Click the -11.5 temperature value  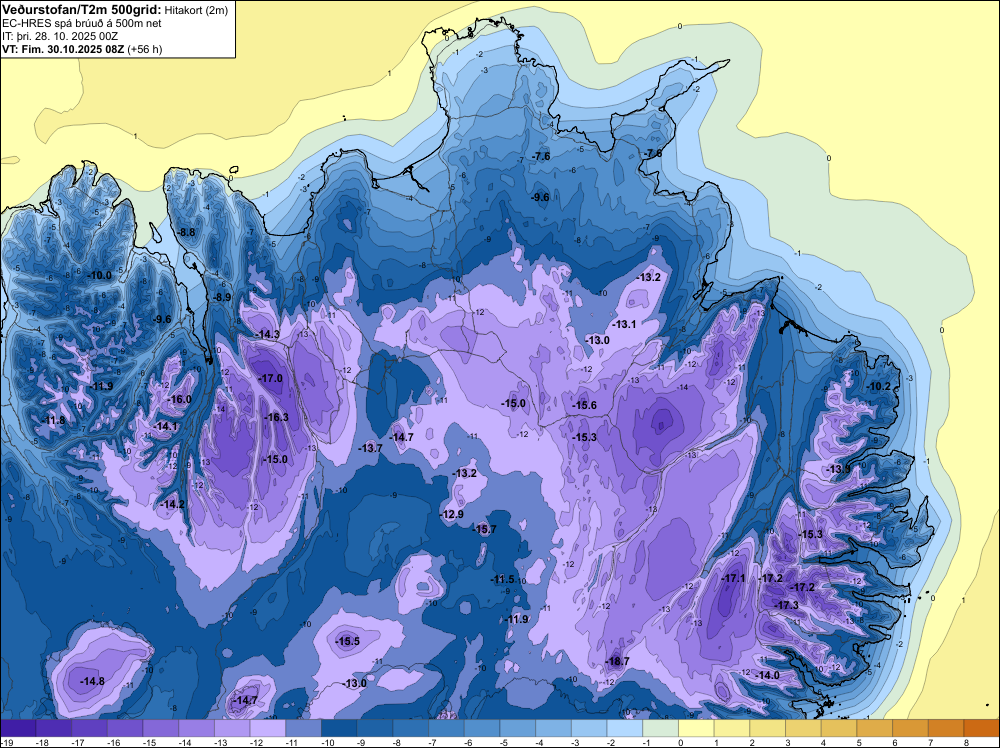503,579
